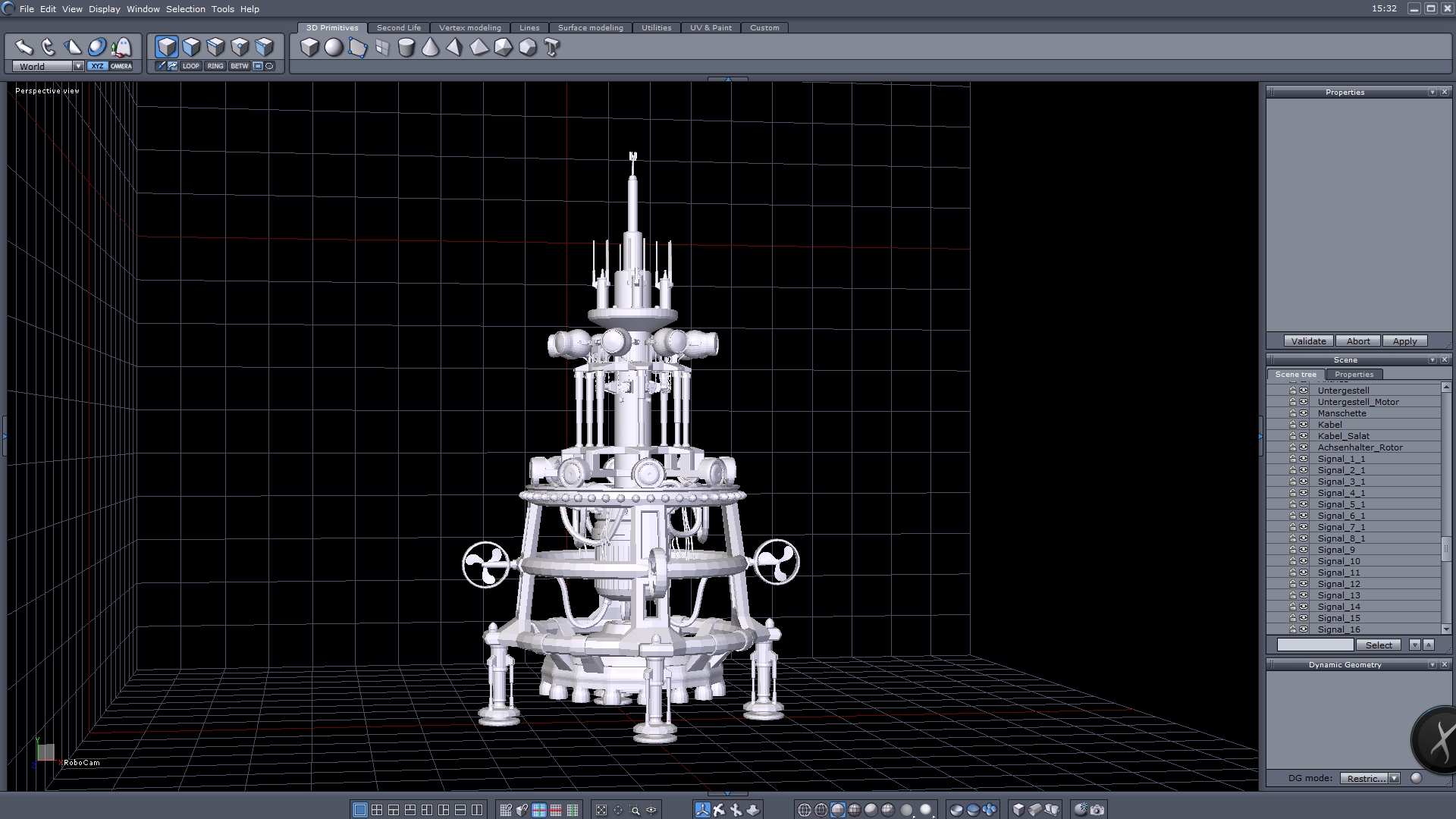Open the World coordinate system dropdown

click(x=78, y=67)
